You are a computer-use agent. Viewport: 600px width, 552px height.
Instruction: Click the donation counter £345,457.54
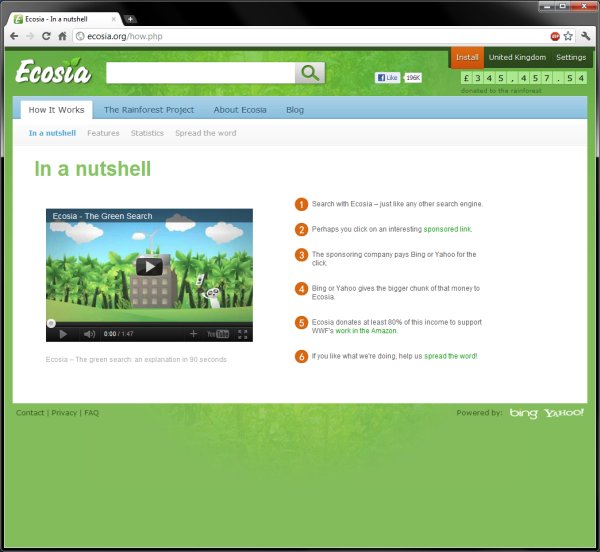pyautogui.click(x=524, y=78)
